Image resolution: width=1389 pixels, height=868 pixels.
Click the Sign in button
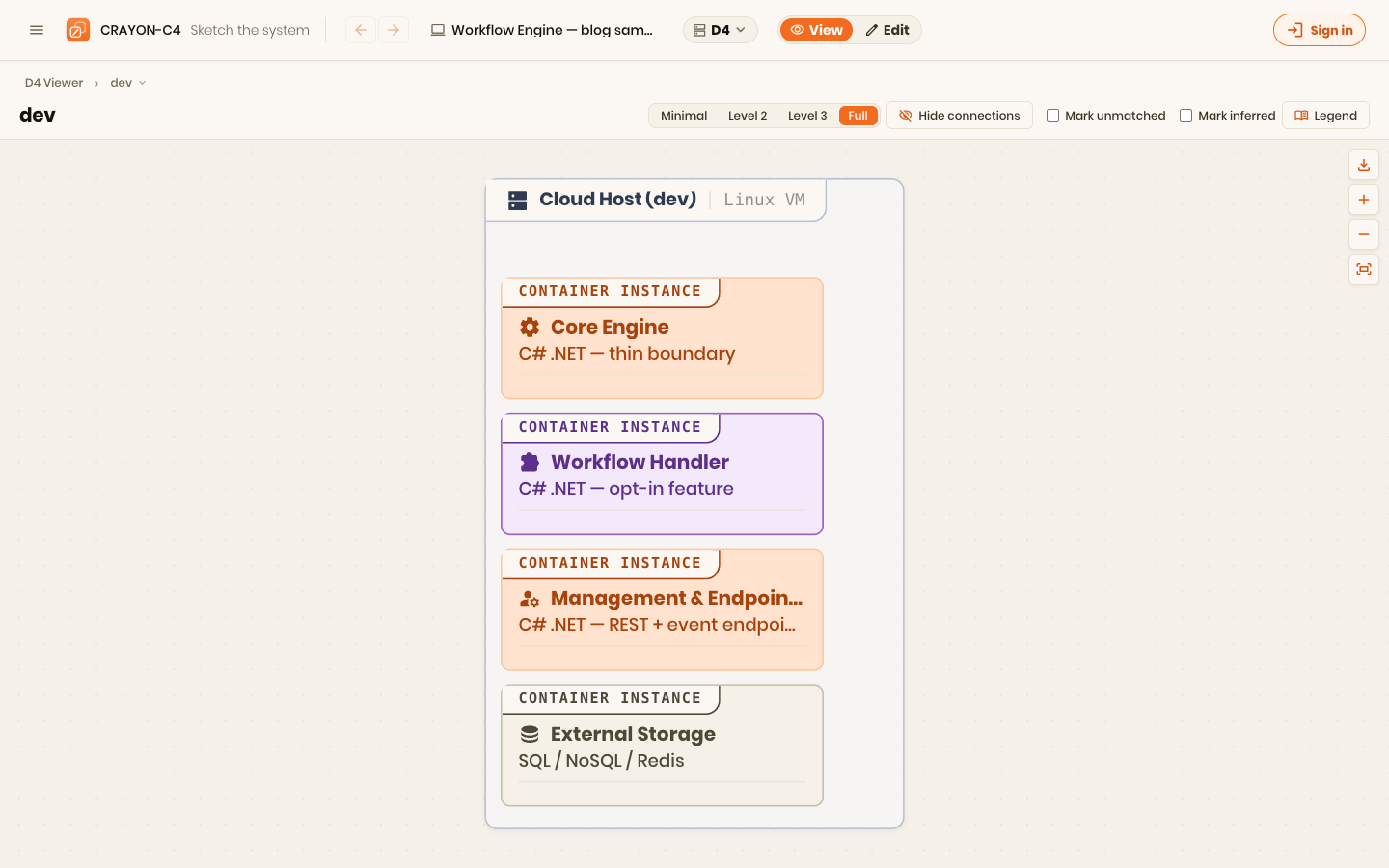[x=1320, y=30]
